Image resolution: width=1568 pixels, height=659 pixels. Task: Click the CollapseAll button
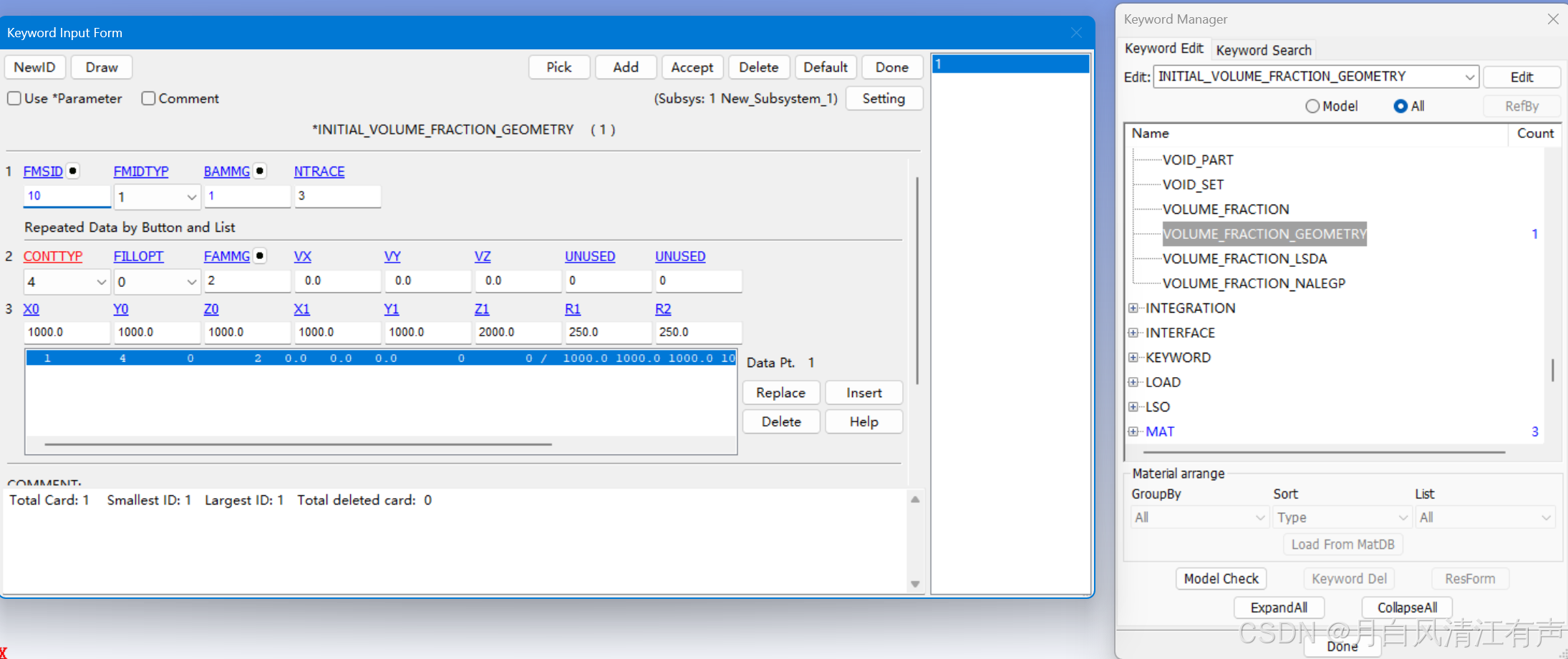coord(1407,607)
